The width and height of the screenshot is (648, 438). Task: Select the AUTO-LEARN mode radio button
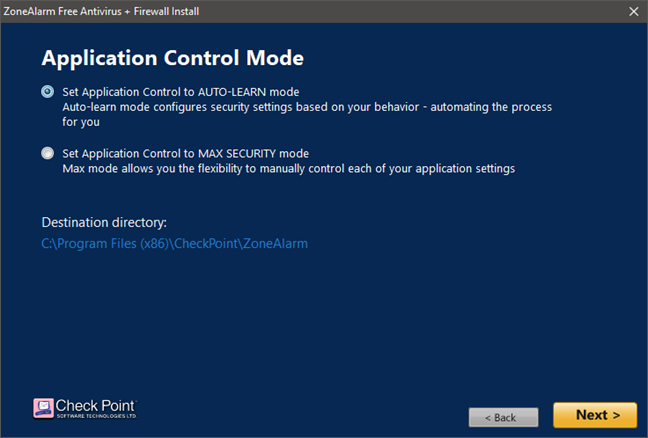48,91
